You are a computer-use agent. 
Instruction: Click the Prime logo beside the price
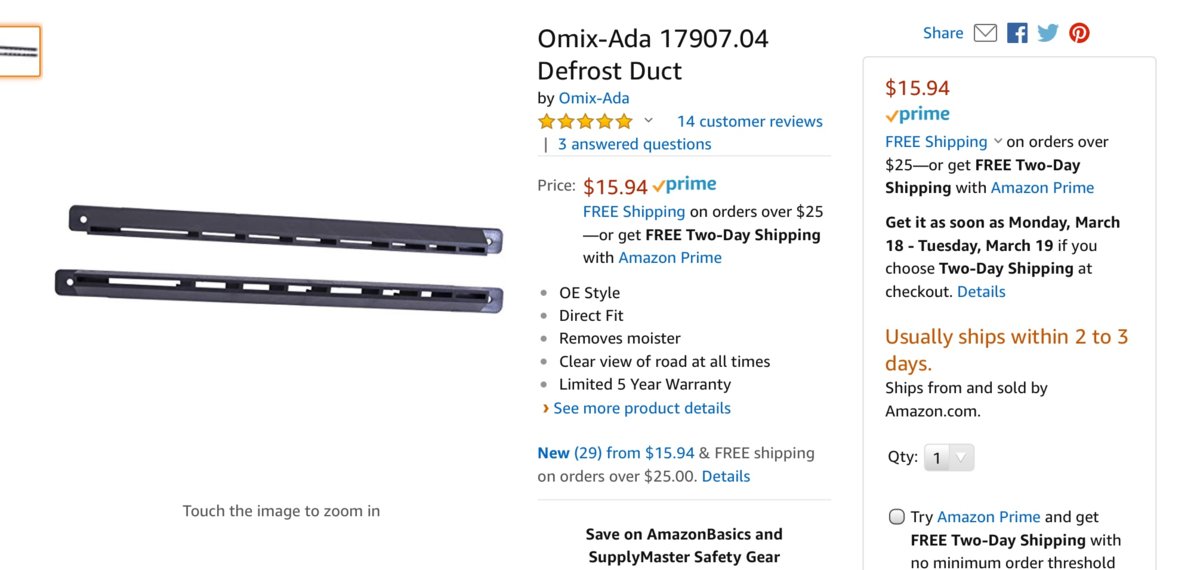(x=684, y=185)
